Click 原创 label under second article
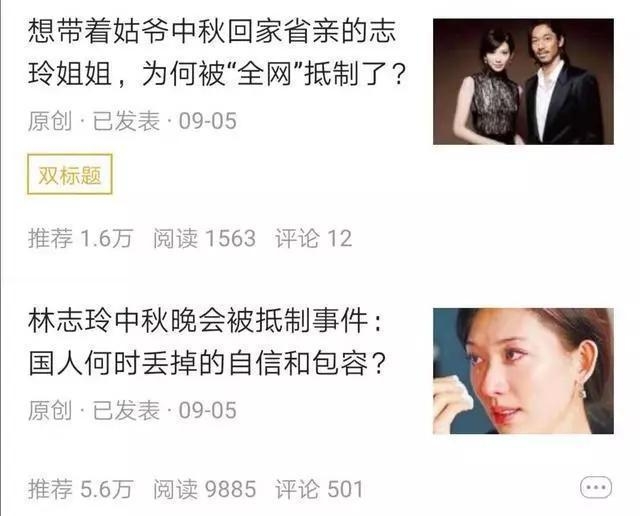This screenshot has width=640, height=516. pos(50,410)
